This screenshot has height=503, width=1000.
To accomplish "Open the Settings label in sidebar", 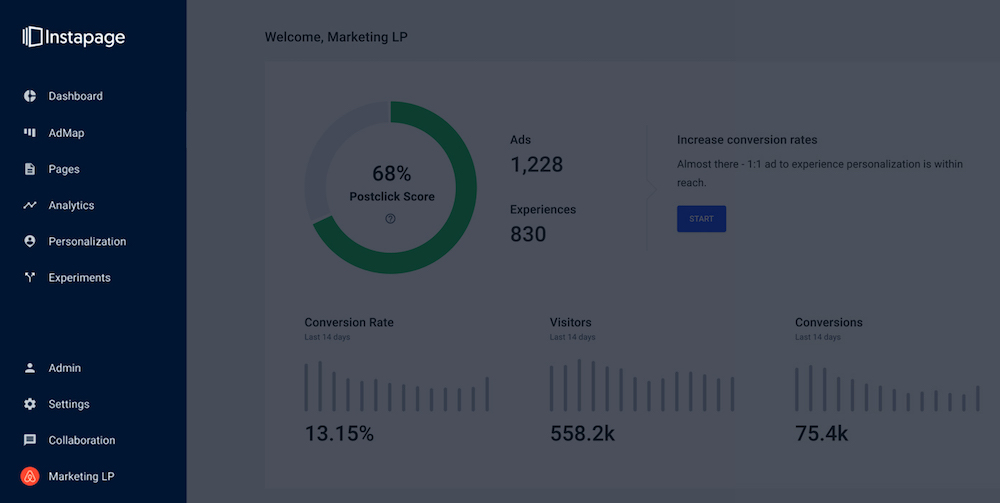I will tap(69, 404).
